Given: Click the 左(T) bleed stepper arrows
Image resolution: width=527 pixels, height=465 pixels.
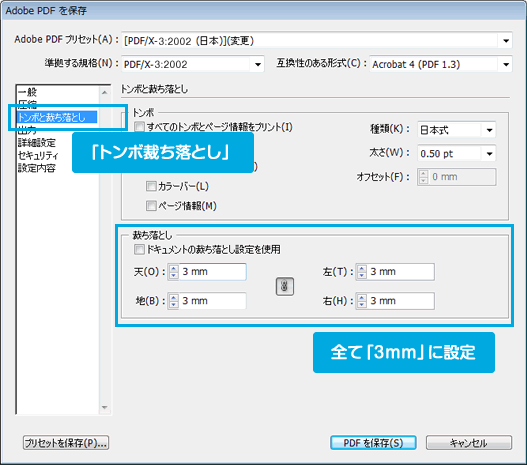Looking at the screenshot, I should point(362,271).
